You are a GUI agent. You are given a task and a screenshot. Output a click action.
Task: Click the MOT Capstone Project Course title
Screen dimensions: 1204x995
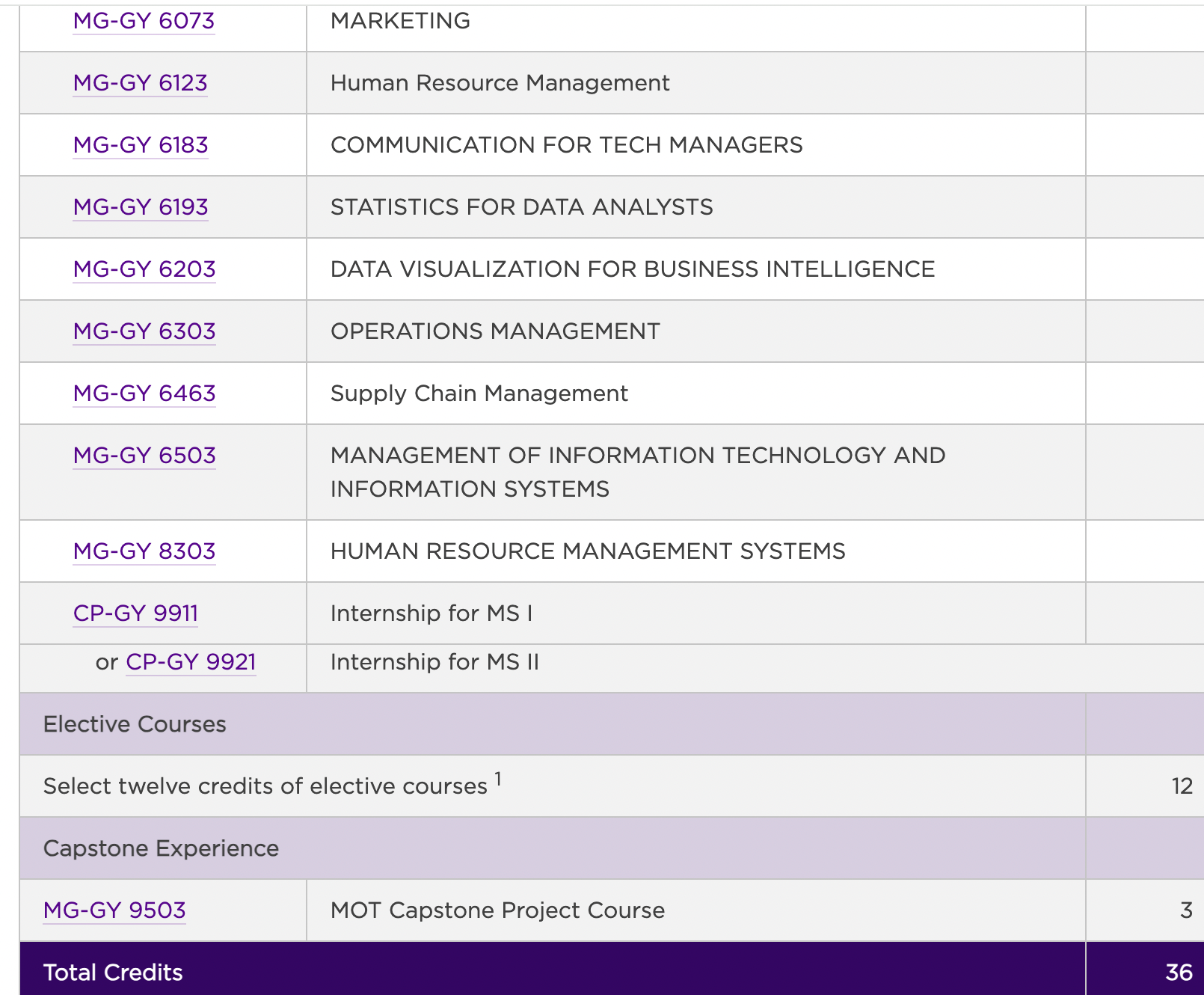coord(497,910)
